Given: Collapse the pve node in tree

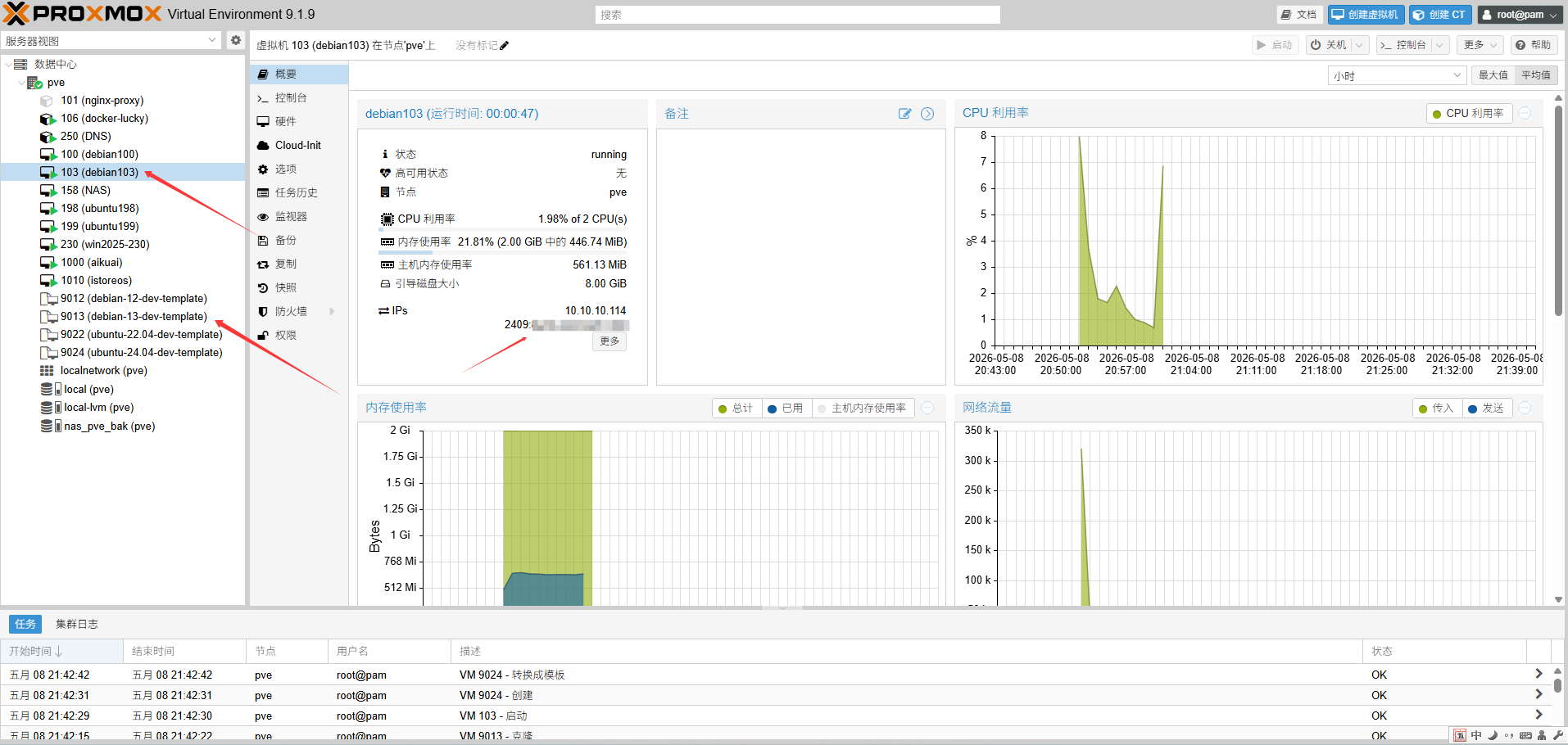Looking at the screenshot, I should [21, 83].
